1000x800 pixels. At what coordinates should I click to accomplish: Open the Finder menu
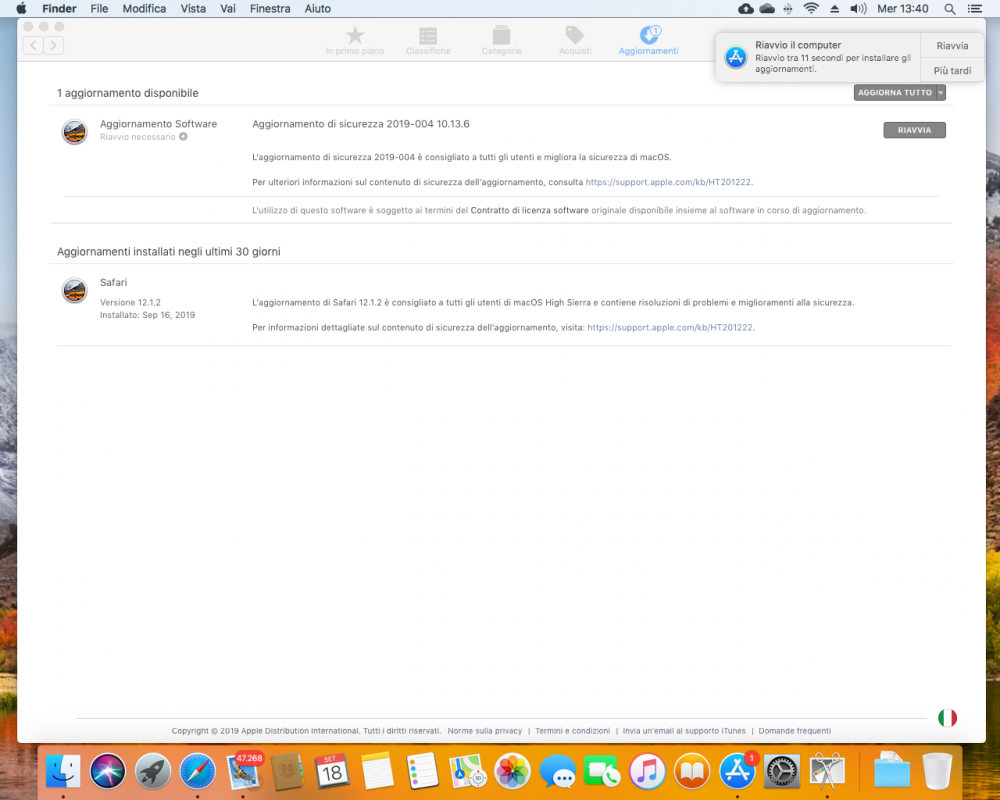(x=59, y=8)
